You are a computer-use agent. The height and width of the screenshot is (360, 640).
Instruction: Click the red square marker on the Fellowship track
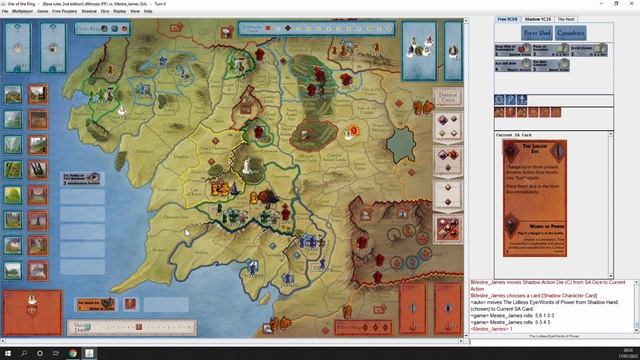tap(268, 28)
